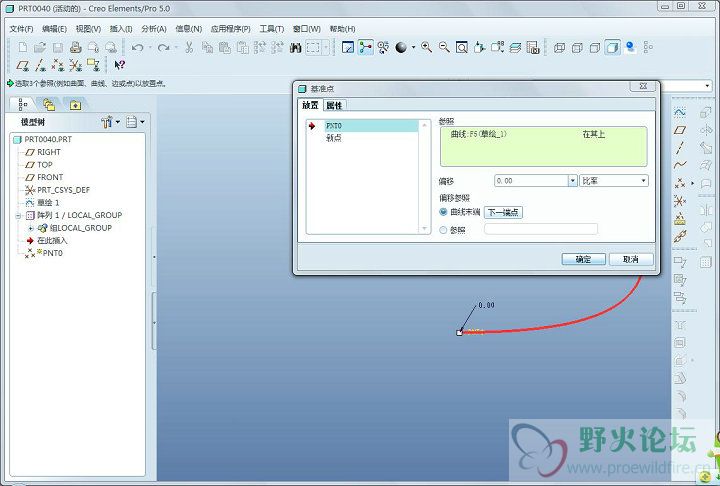Expand the 组LOCAL_GROUP tree node
720x486 pixels.
tap(31, 228)
